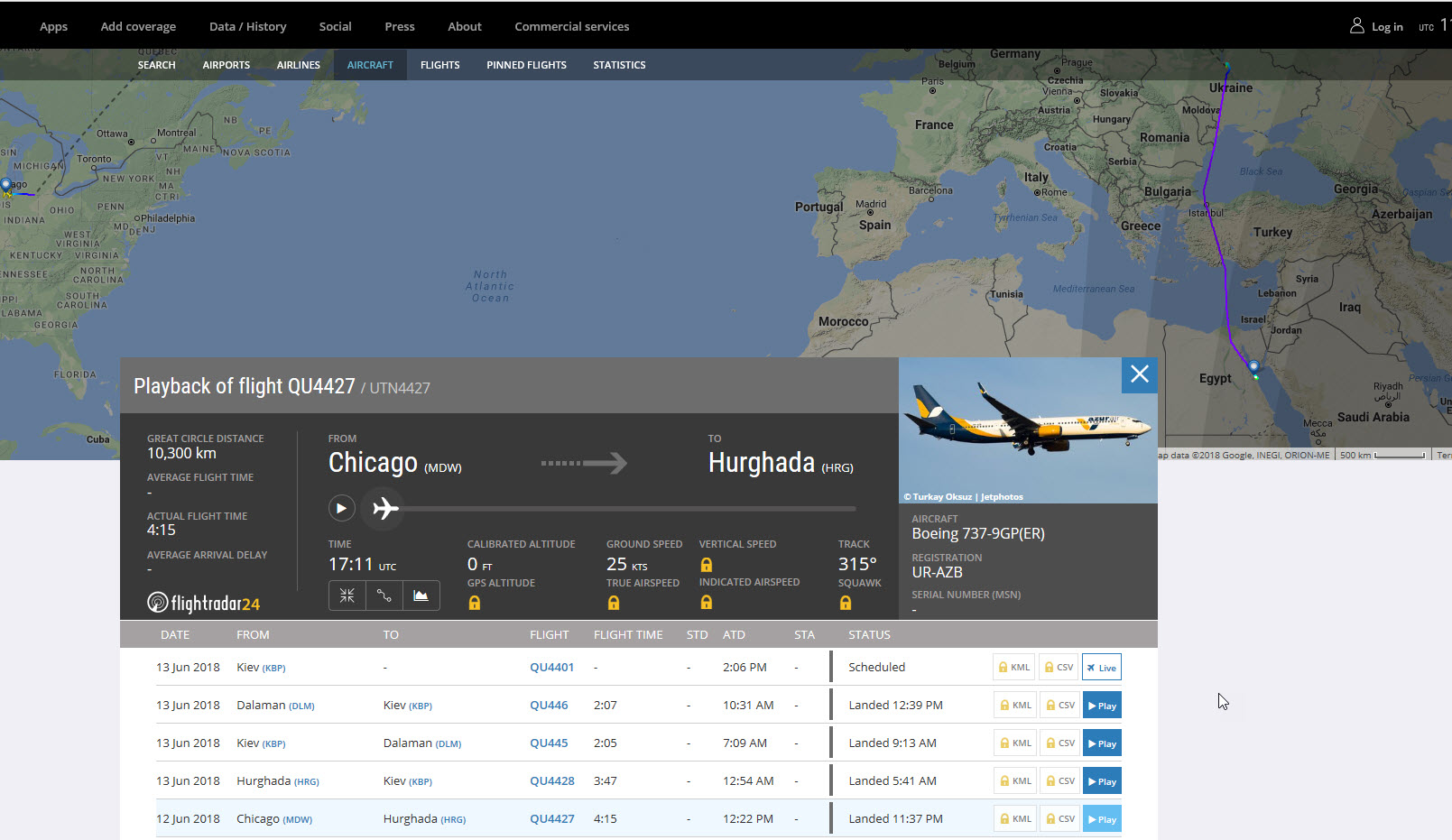Play back flight QU4428 from Hurghada

(x=1101, y=781)
